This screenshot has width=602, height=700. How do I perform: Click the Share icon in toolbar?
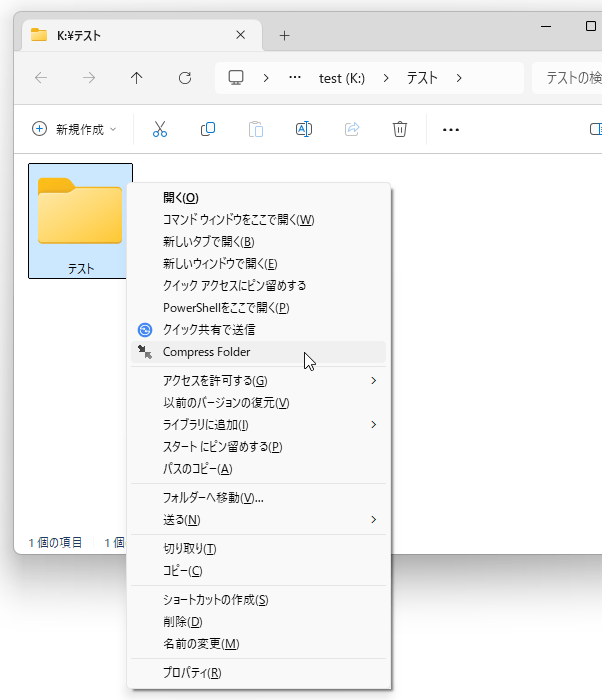pos(352,129)
